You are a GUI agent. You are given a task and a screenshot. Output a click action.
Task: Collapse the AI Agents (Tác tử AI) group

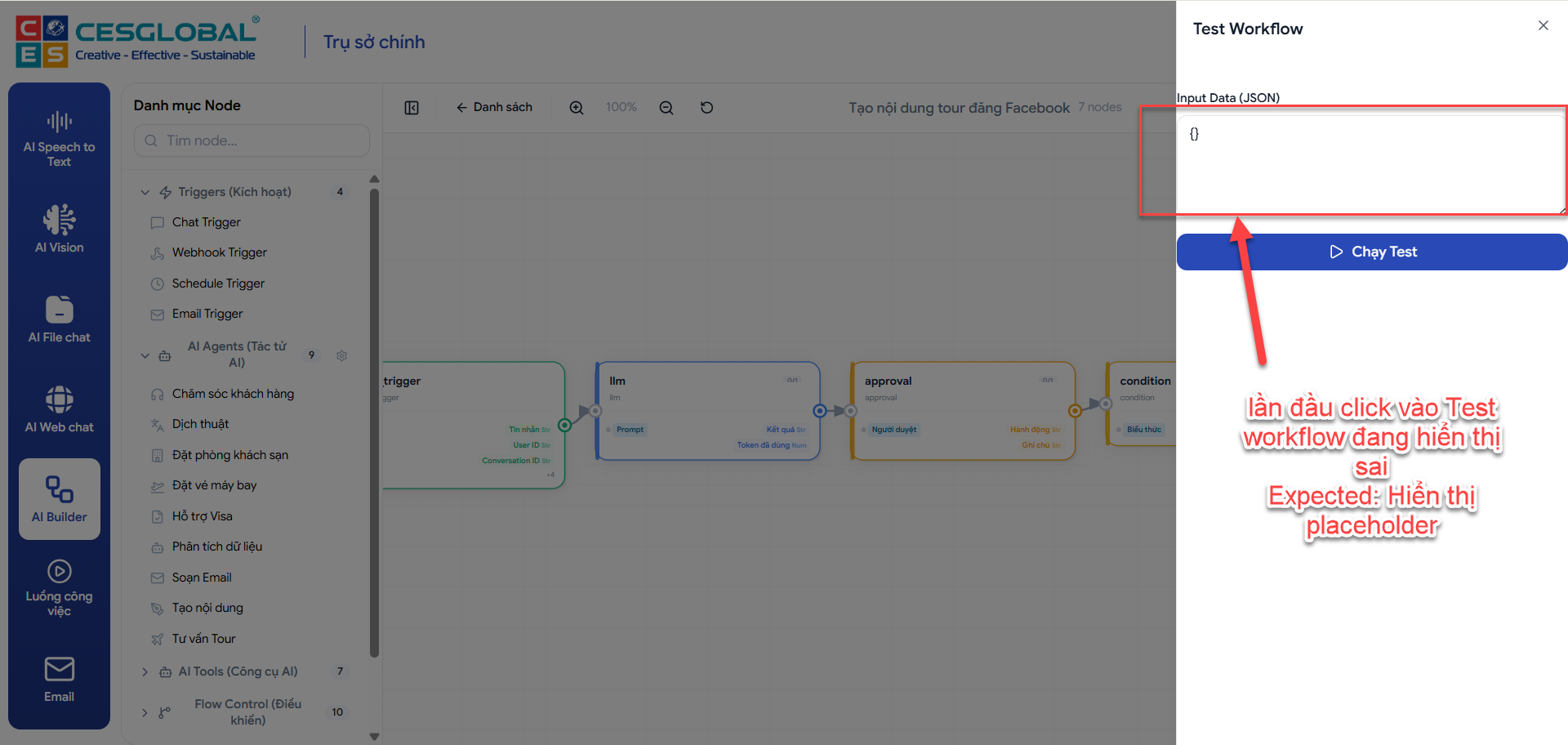[145, 355]
